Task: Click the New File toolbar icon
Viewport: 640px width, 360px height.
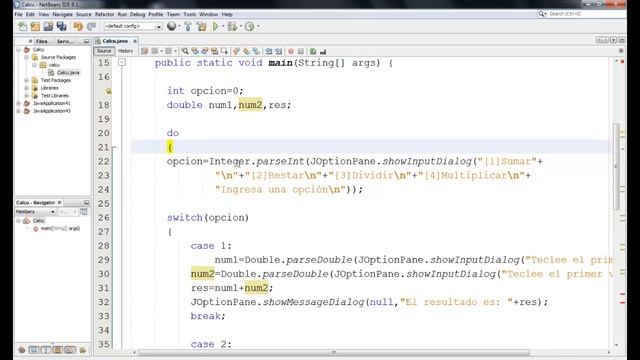Action: [22, 27]
